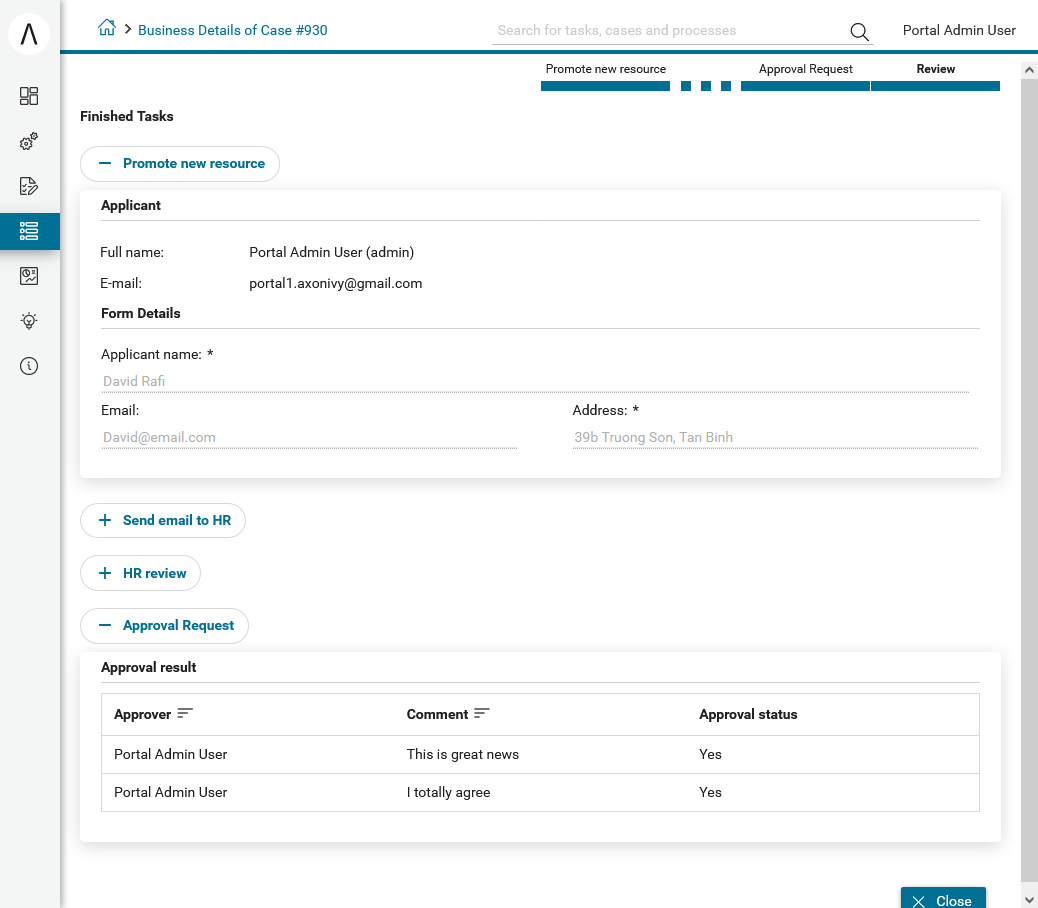Image resolution: width=1038 pixels, height=908 pixels.
Task: Click the Close button
Action: 943,900
